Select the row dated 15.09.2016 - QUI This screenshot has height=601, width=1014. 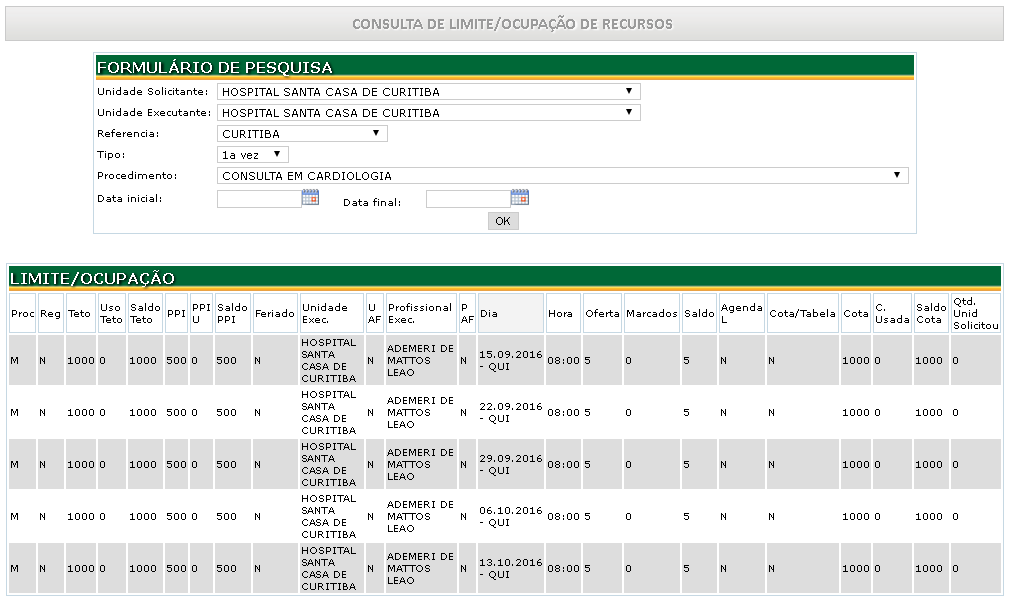coord(509,360)
